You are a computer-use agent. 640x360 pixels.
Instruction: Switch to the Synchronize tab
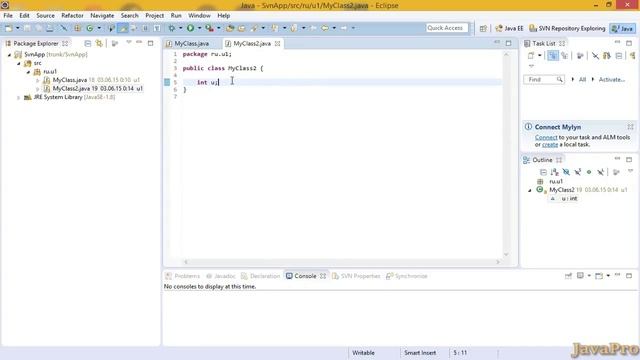coord(407,276)
